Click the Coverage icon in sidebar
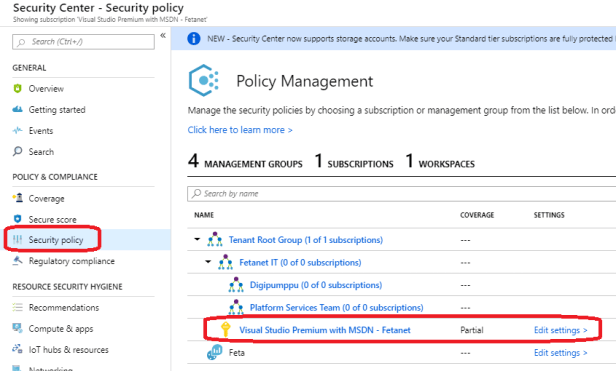This screenshot has height=371, width=616. pos(18,198)
